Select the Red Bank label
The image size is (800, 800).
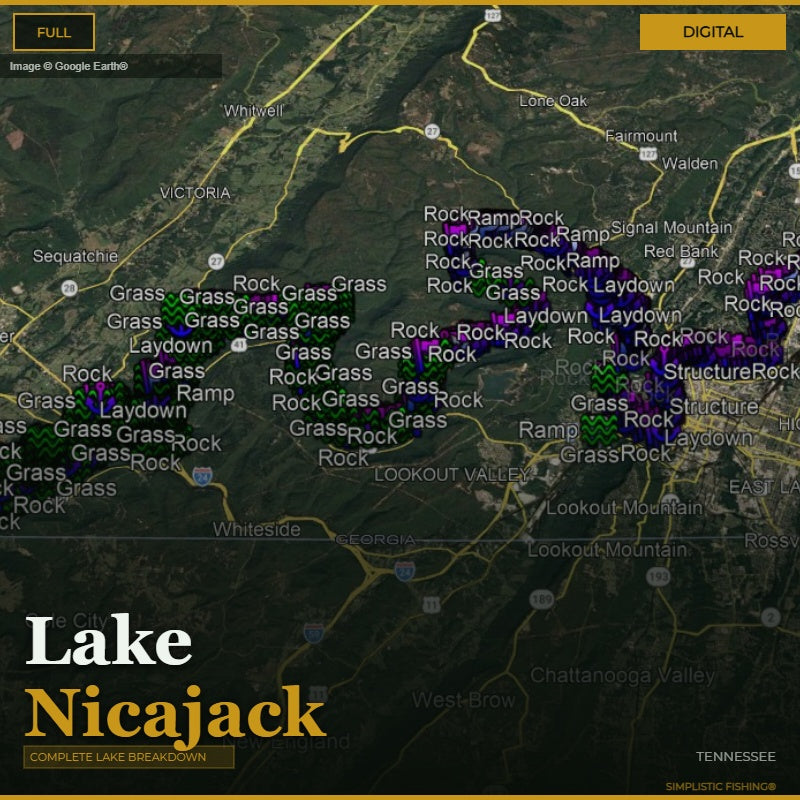tap(681, 251)
